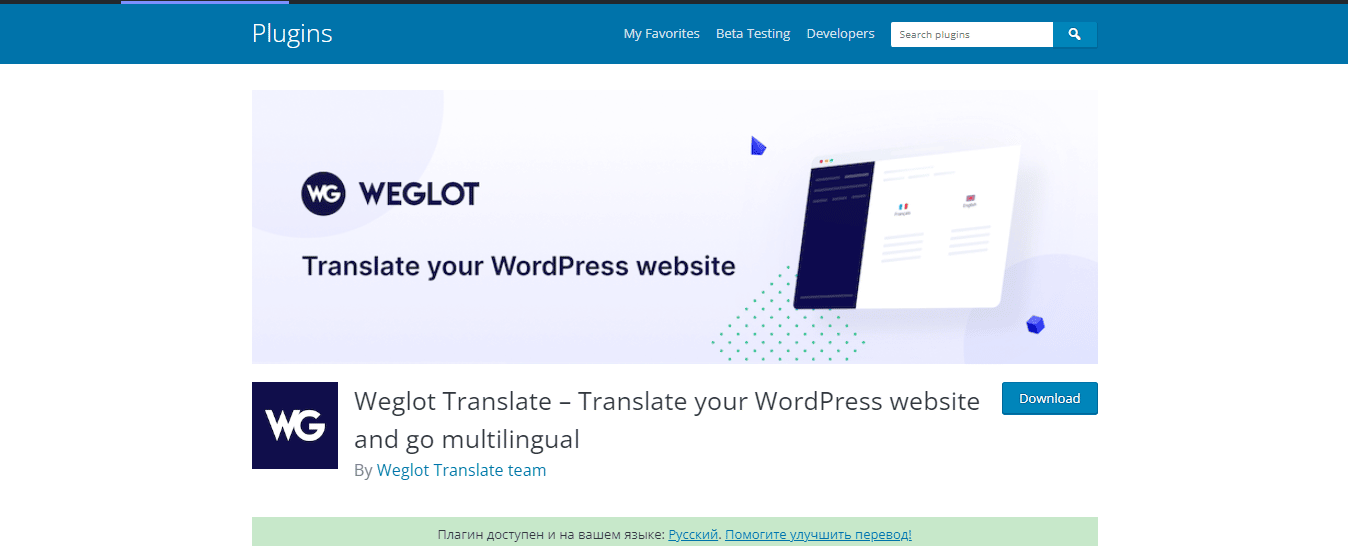Click the Weglot banner image
The width and height of the screenshot is (1348, 546).
[675, 227]
